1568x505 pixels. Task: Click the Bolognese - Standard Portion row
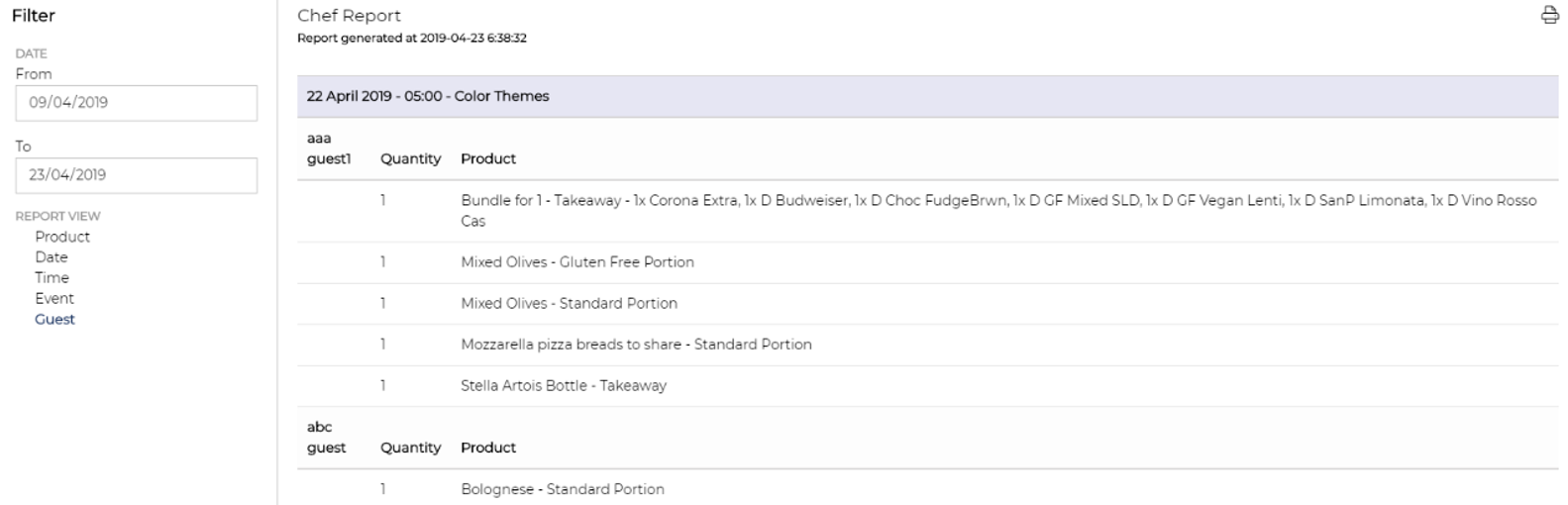point(927,489)
